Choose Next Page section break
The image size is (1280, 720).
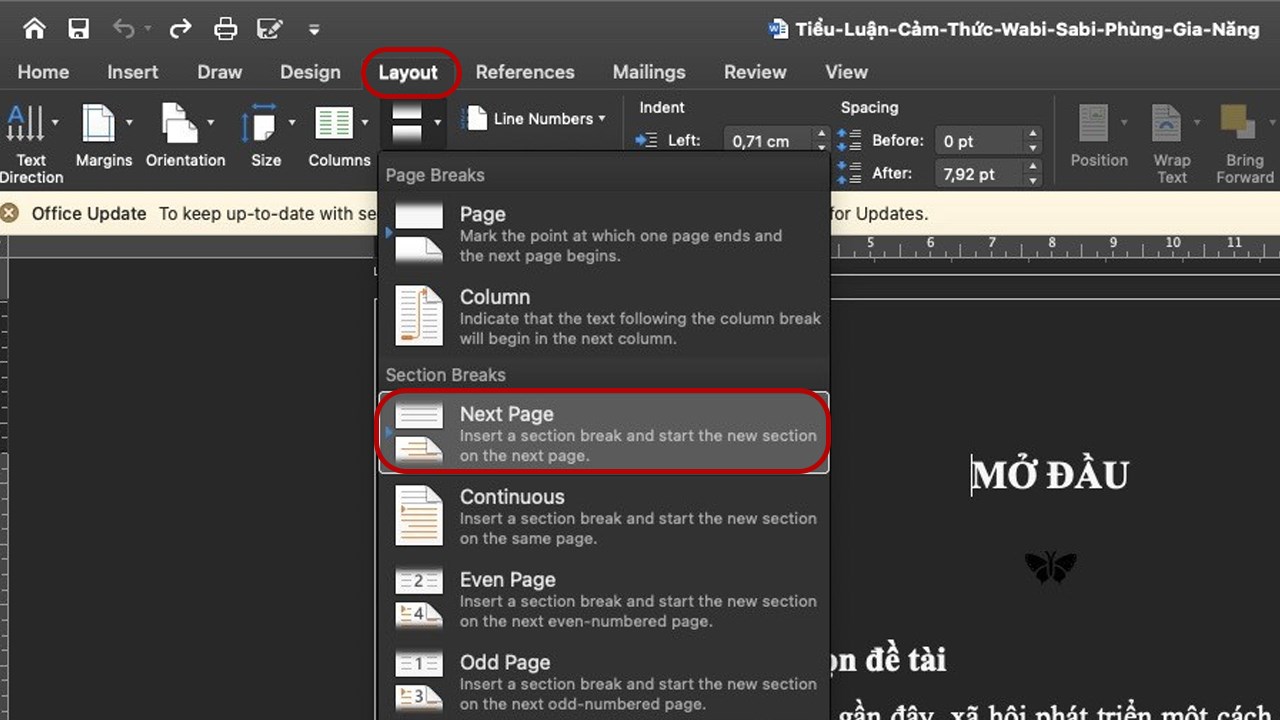point(604,433)
